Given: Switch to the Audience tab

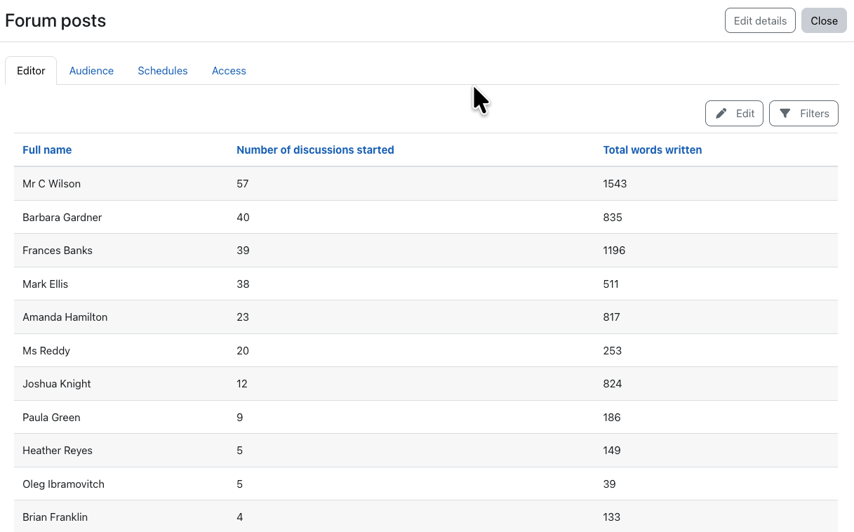Looking at the screenshot, I should pos(92,71).
